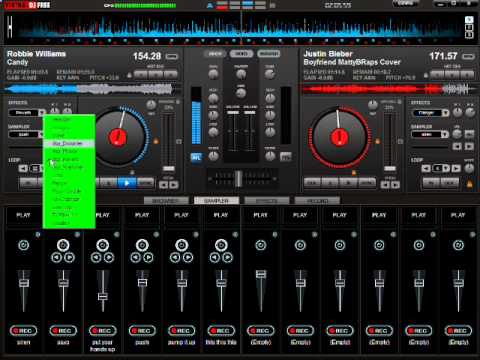The height and width of the screenshot is (360, 480).
Task: Switch to the BROWSER tab
Action: click(165, 201)
